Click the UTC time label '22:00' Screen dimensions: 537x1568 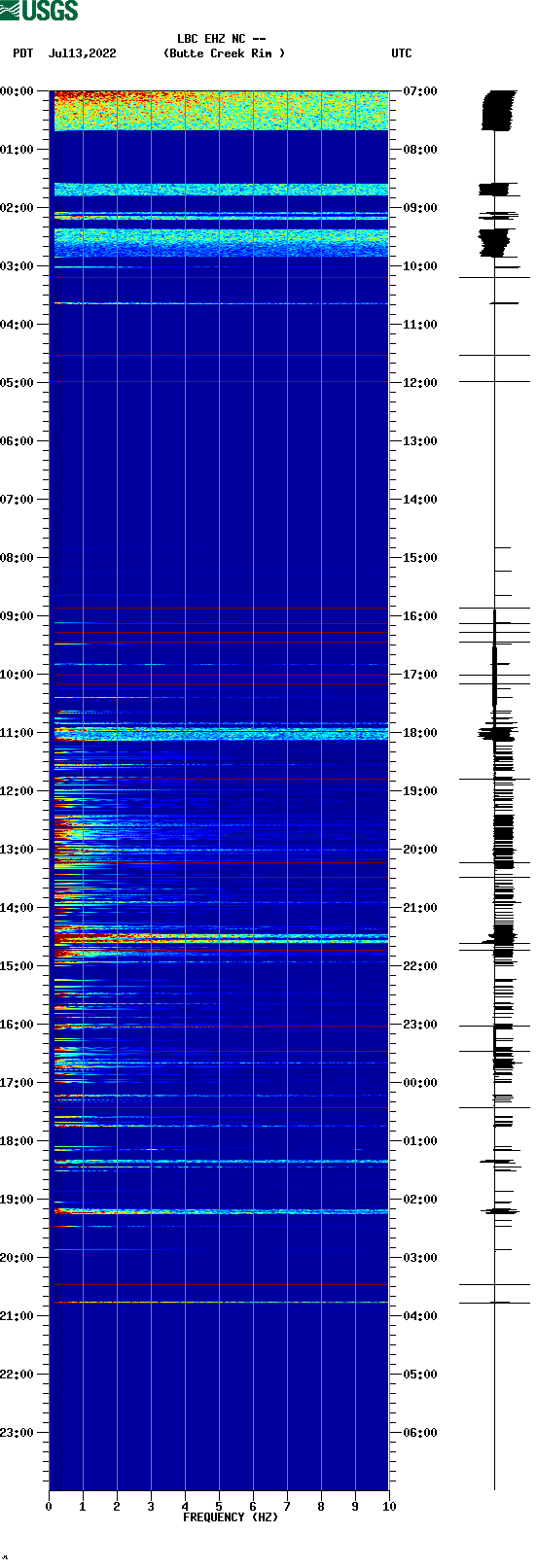pos(420,966)
